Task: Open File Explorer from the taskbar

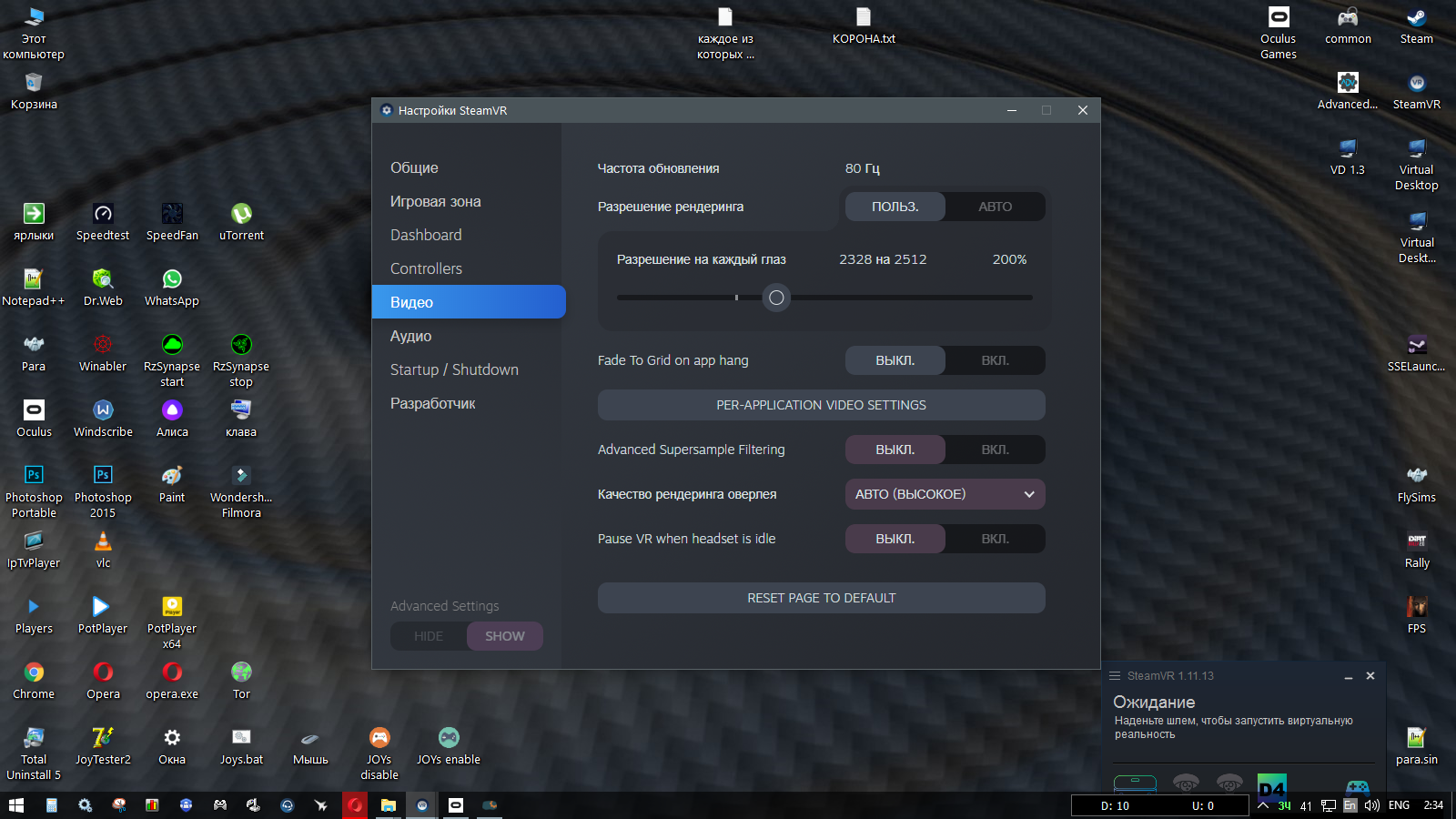Action: (x=389, y=805)
